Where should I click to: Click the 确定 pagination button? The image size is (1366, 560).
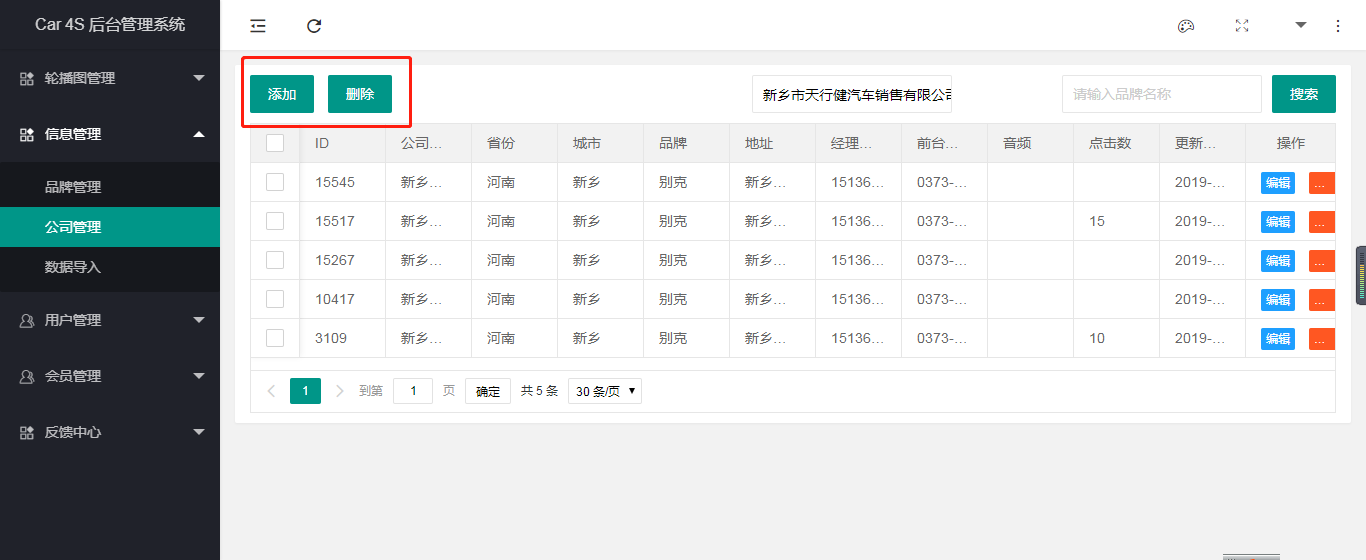tap(488, 391)
